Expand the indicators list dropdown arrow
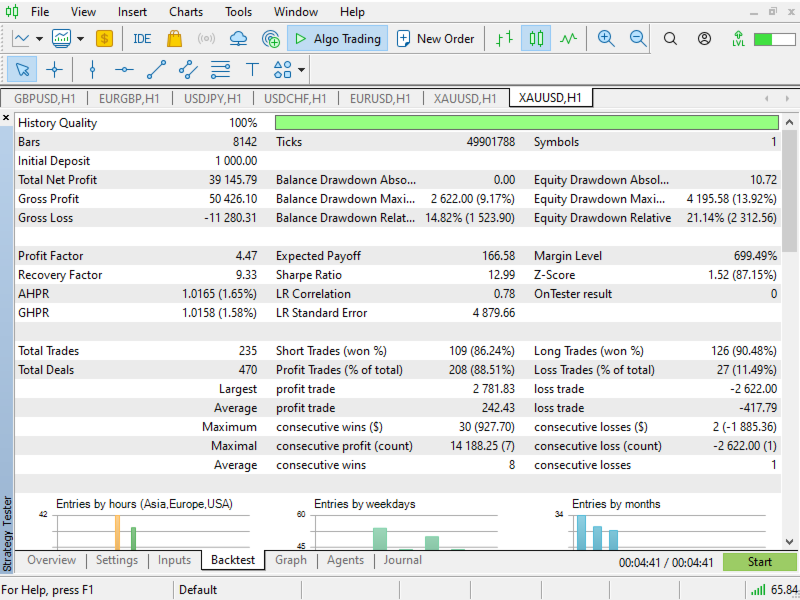 (80, 39)
